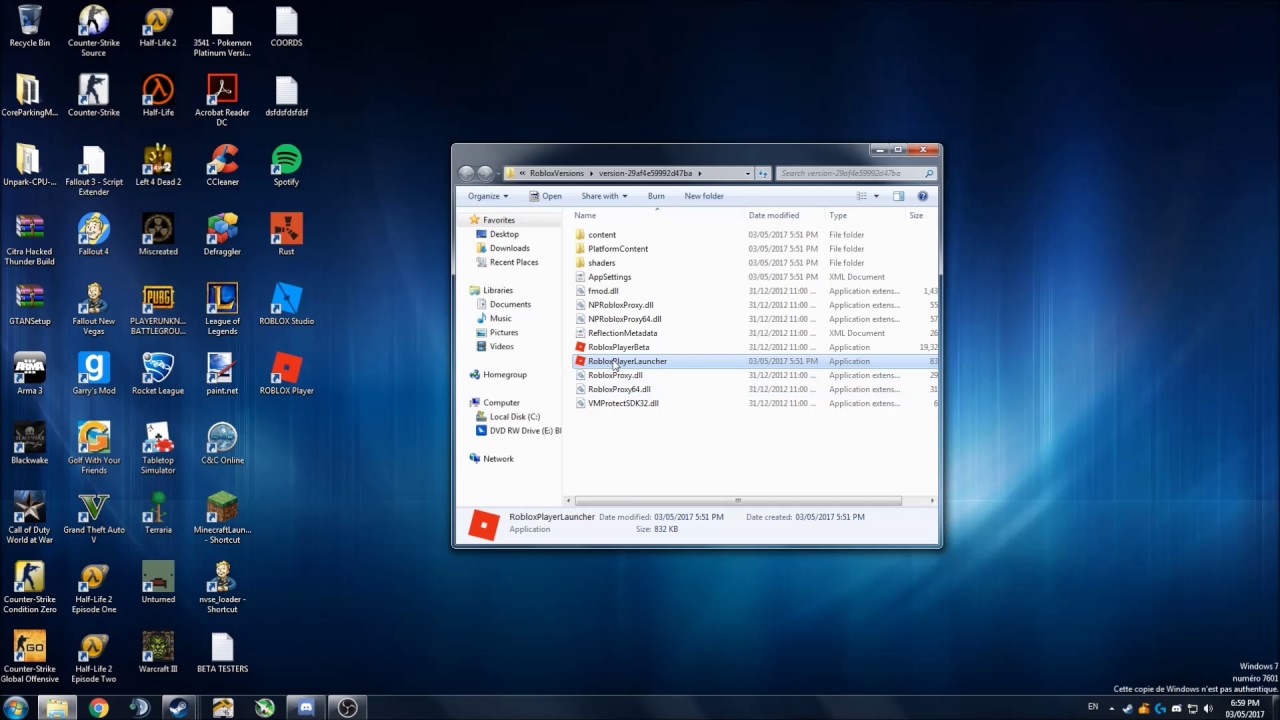Expand folder list after version-29af4e59992d47ba breadcrumb
The image size is (1280, 720).
700,173
